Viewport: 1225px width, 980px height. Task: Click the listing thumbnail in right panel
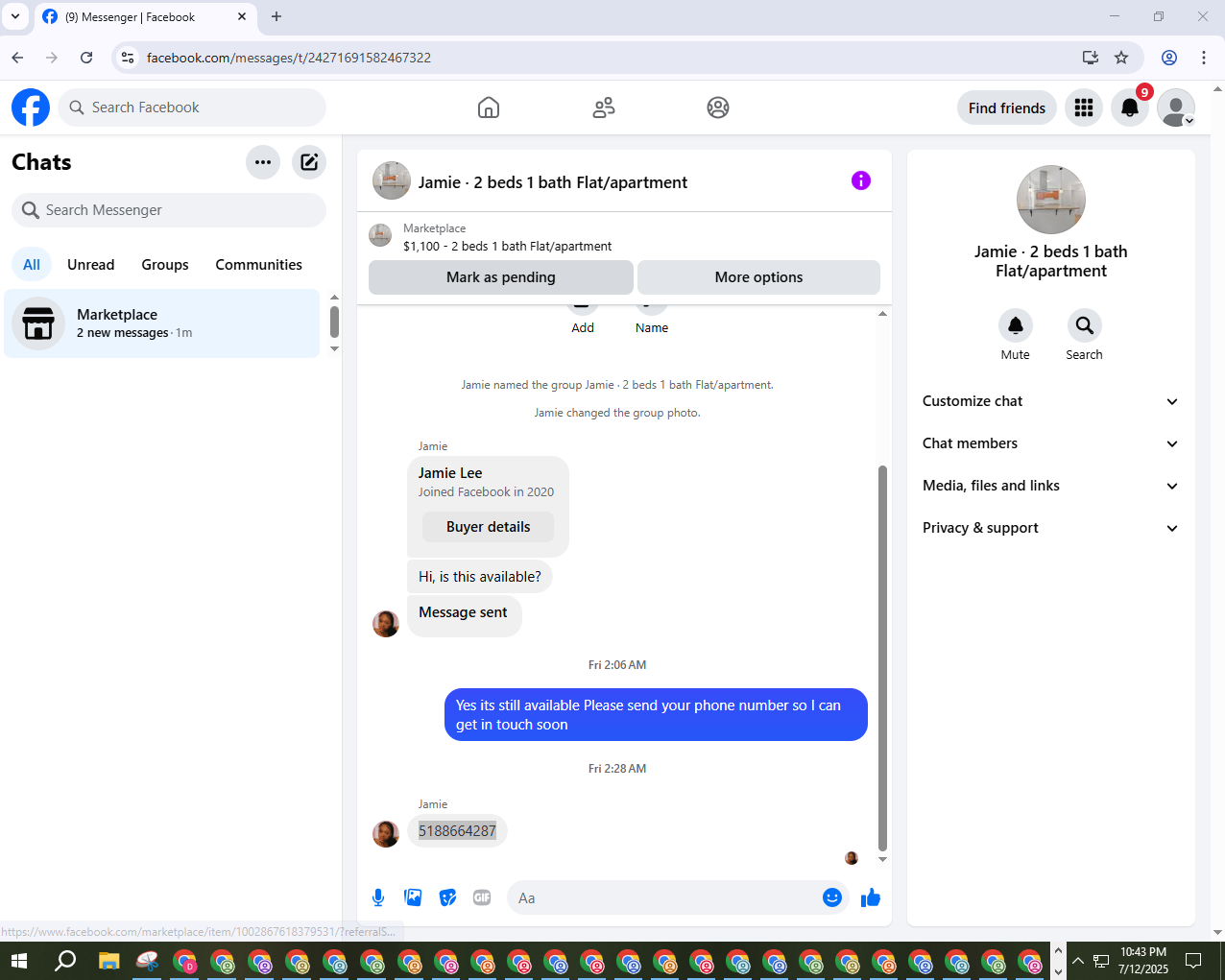point(1051,200)
